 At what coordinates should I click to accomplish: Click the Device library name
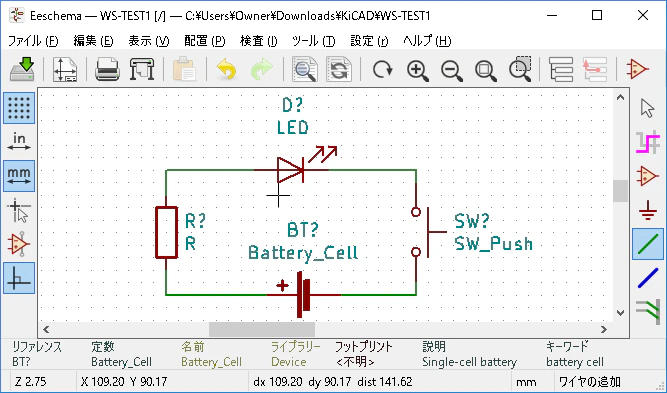[x=289, y=362]
